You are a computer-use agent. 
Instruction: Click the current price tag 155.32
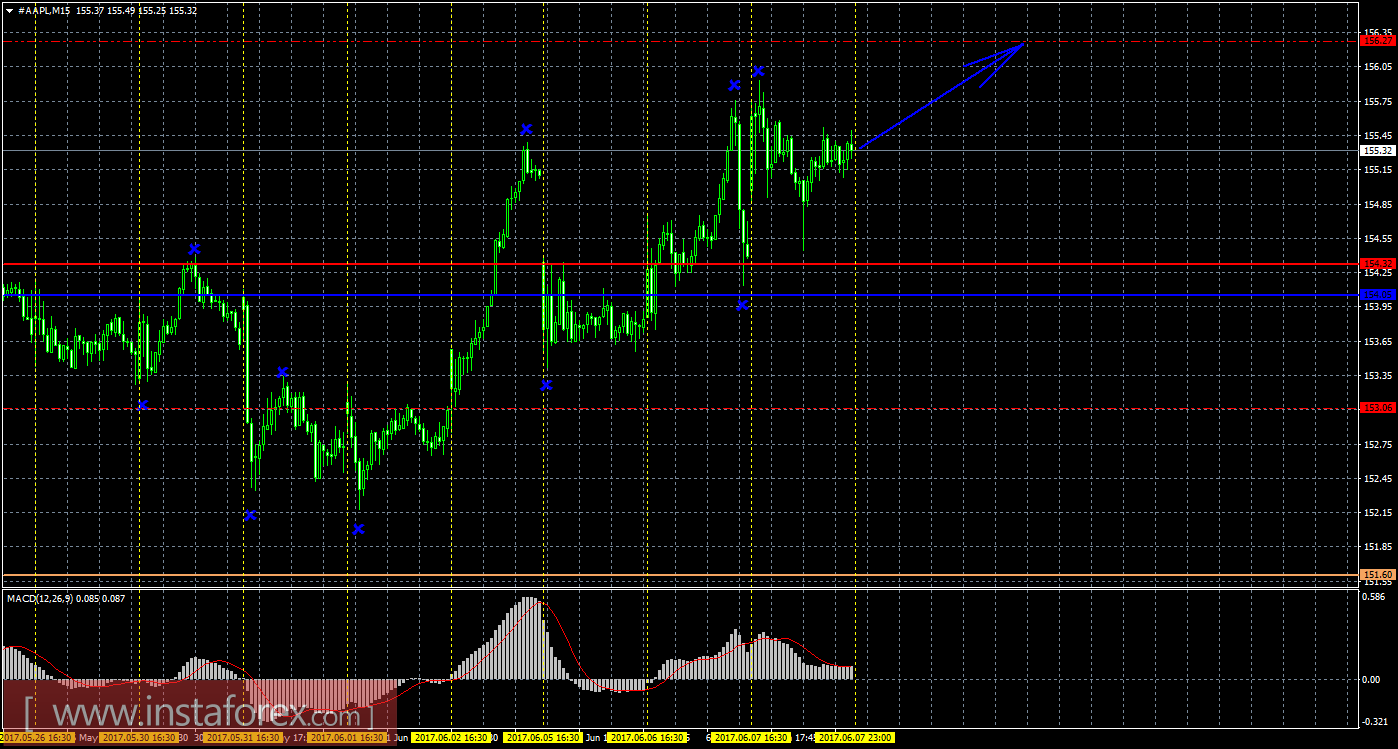coord(1378,151)
